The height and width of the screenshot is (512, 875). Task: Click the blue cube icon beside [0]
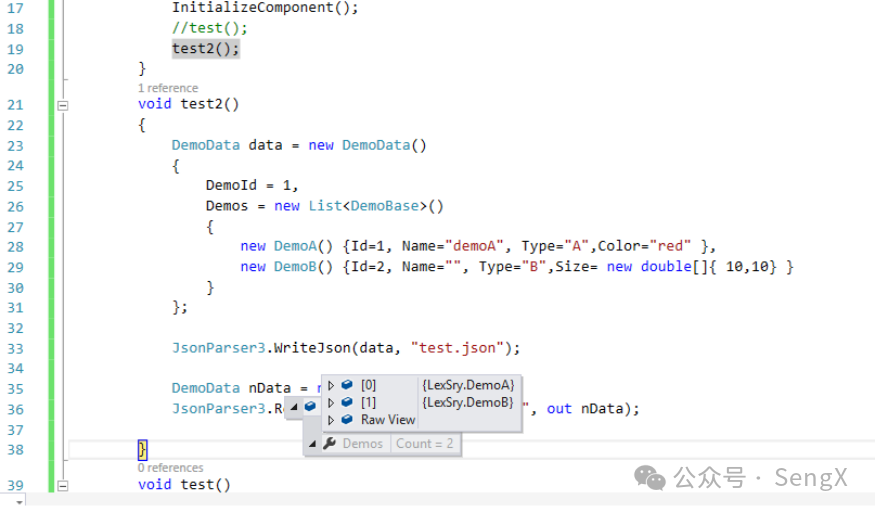pos(347,385)
